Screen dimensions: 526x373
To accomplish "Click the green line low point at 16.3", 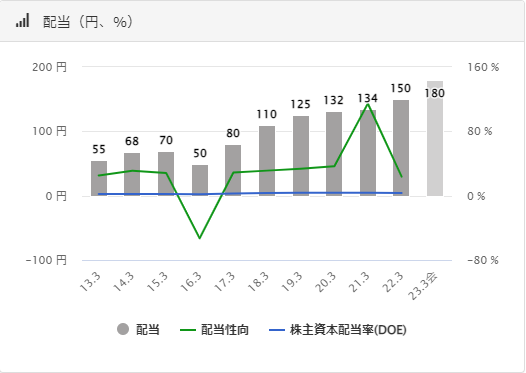I will (200, 238).
